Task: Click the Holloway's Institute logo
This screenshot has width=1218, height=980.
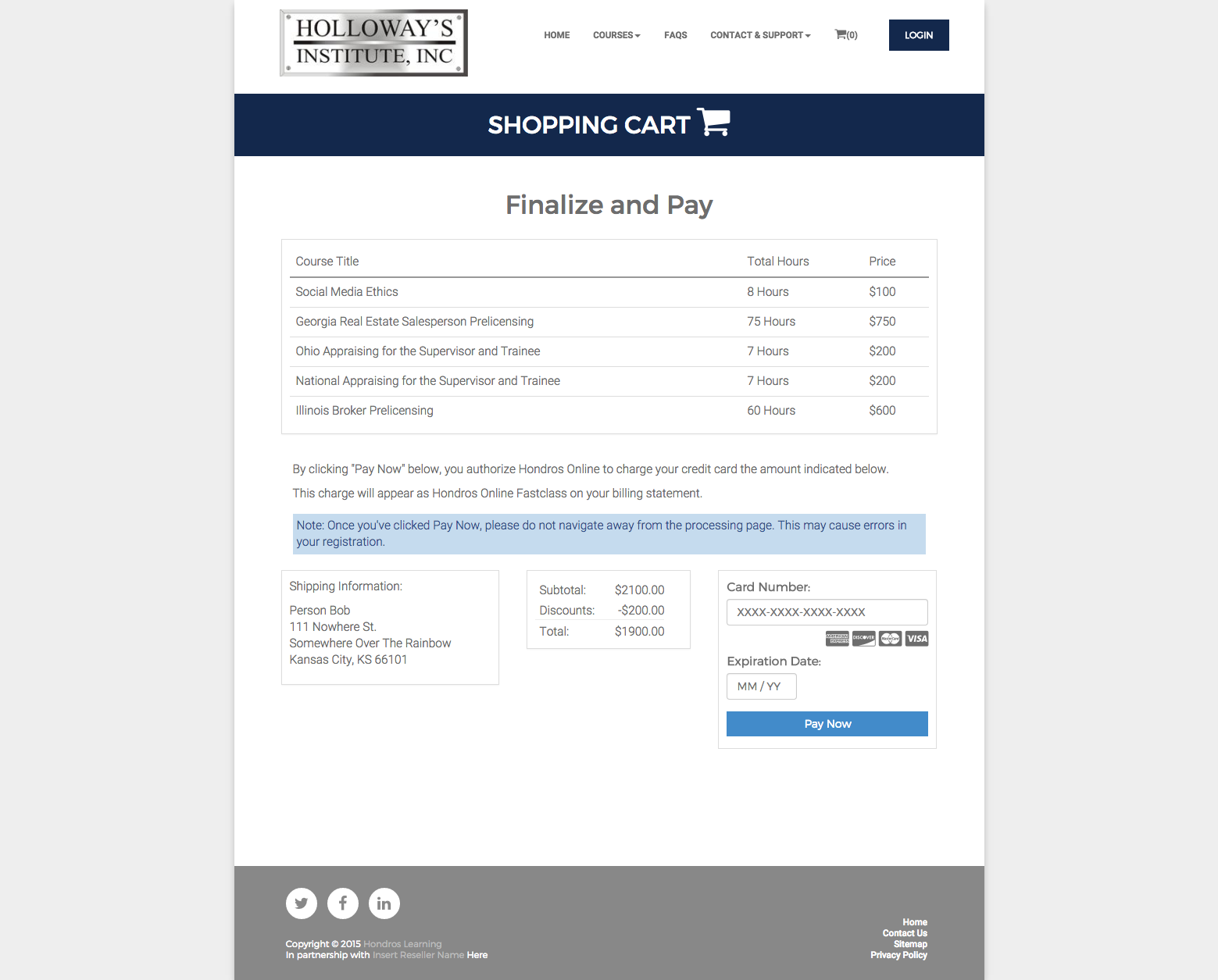Action: 373,43
